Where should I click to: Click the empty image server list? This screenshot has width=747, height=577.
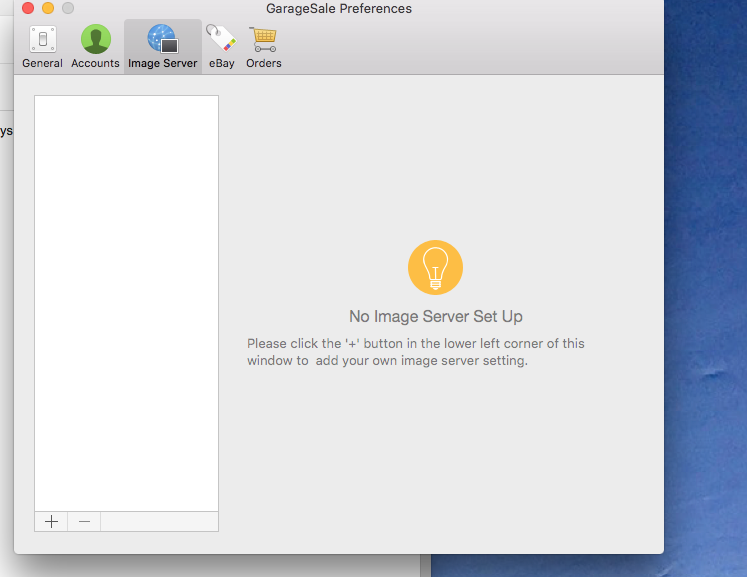[126, 304]
